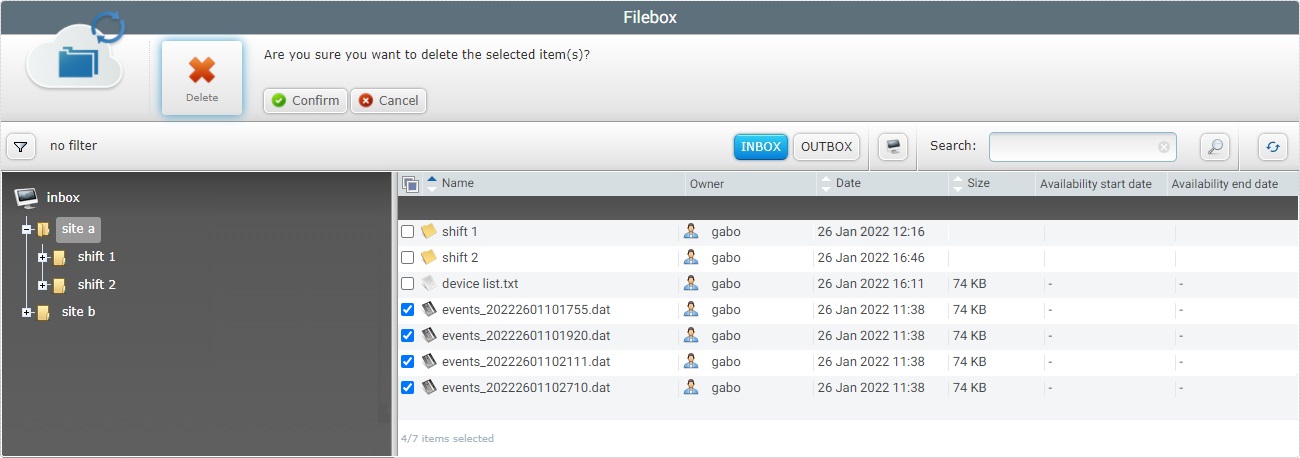Click the file icon of events_20222601102111.dat
1300x458 pixels.
[429, 361]
